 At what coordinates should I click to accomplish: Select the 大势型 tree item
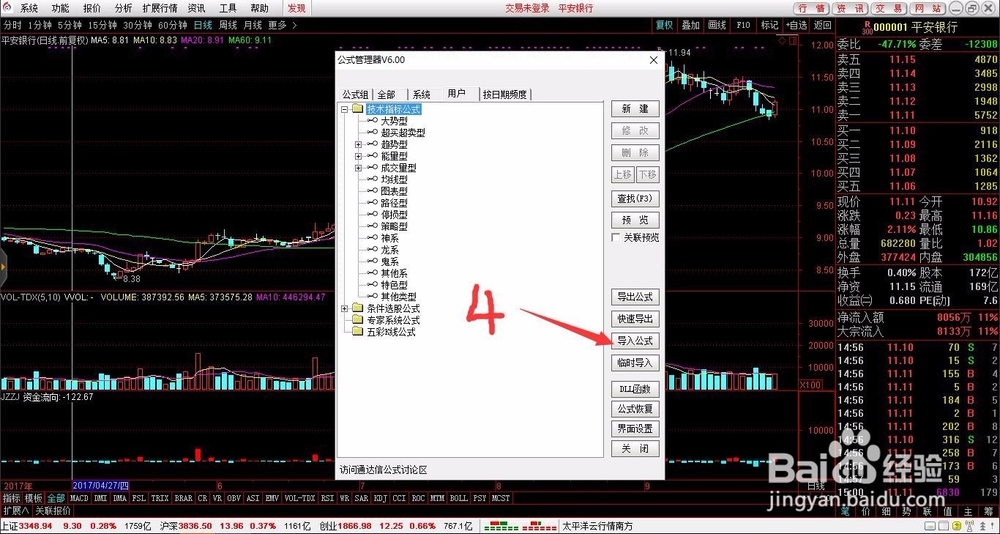(394, 121)
